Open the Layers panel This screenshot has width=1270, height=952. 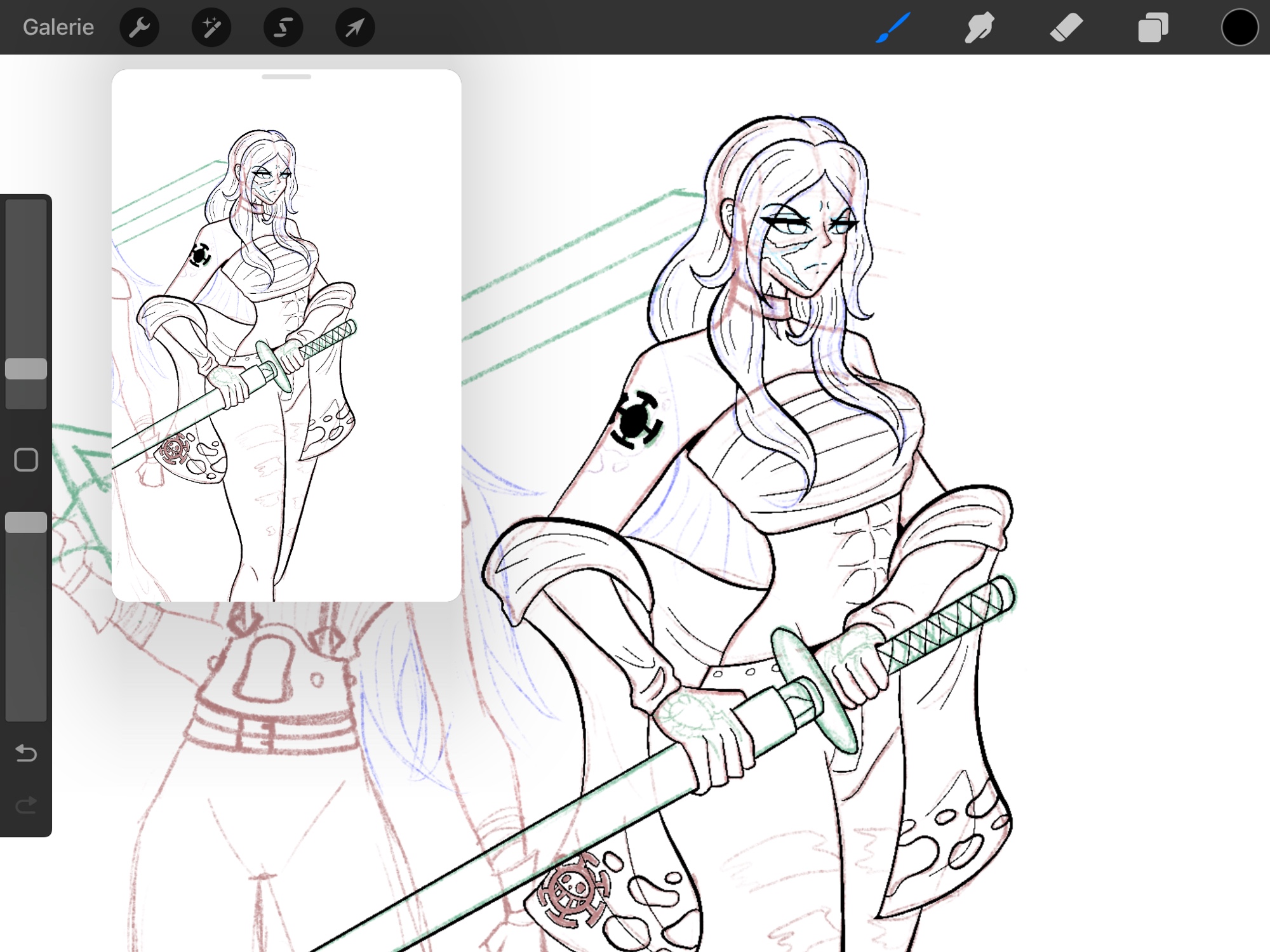(1153, 27)
